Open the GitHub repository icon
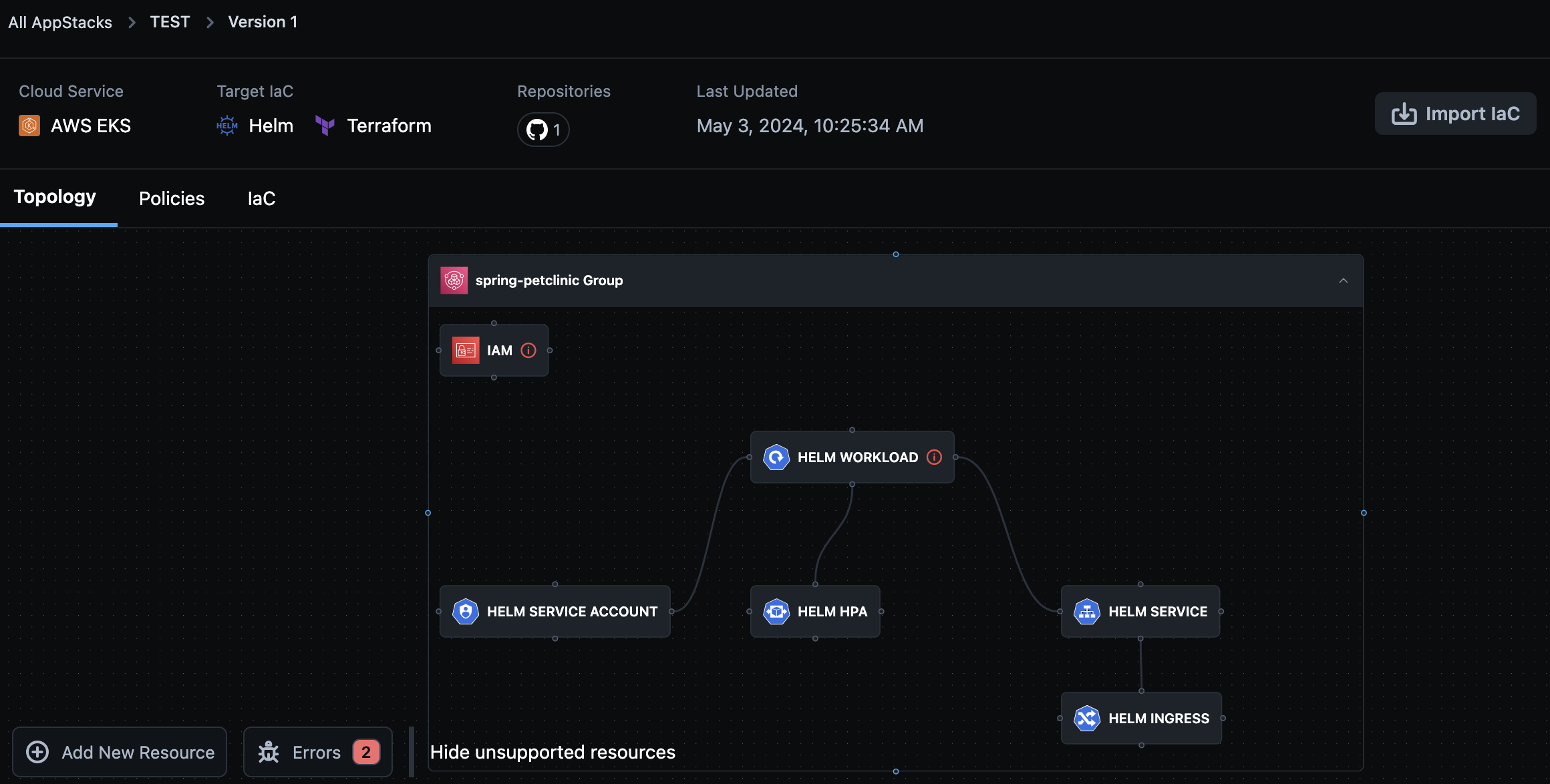 click(x=537, y=130)
